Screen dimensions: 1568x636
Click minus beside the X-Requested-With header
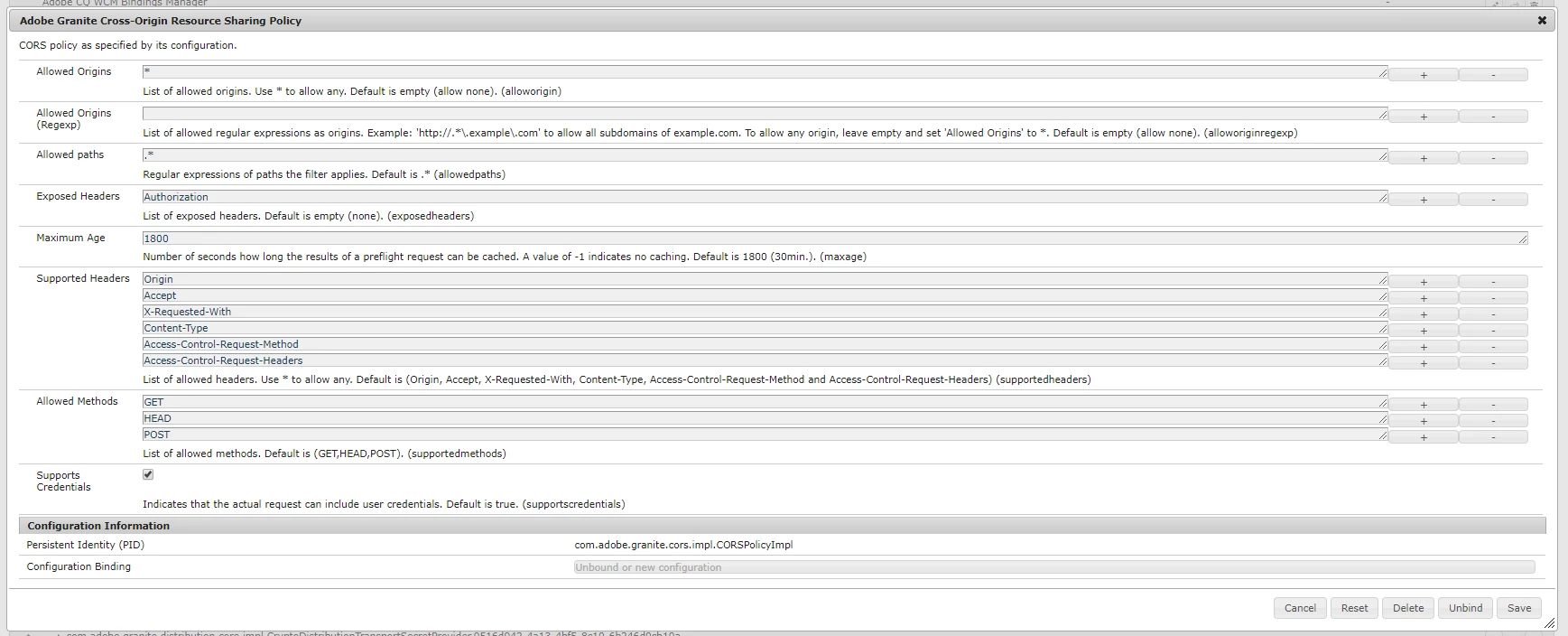(x=1493, y=314)
